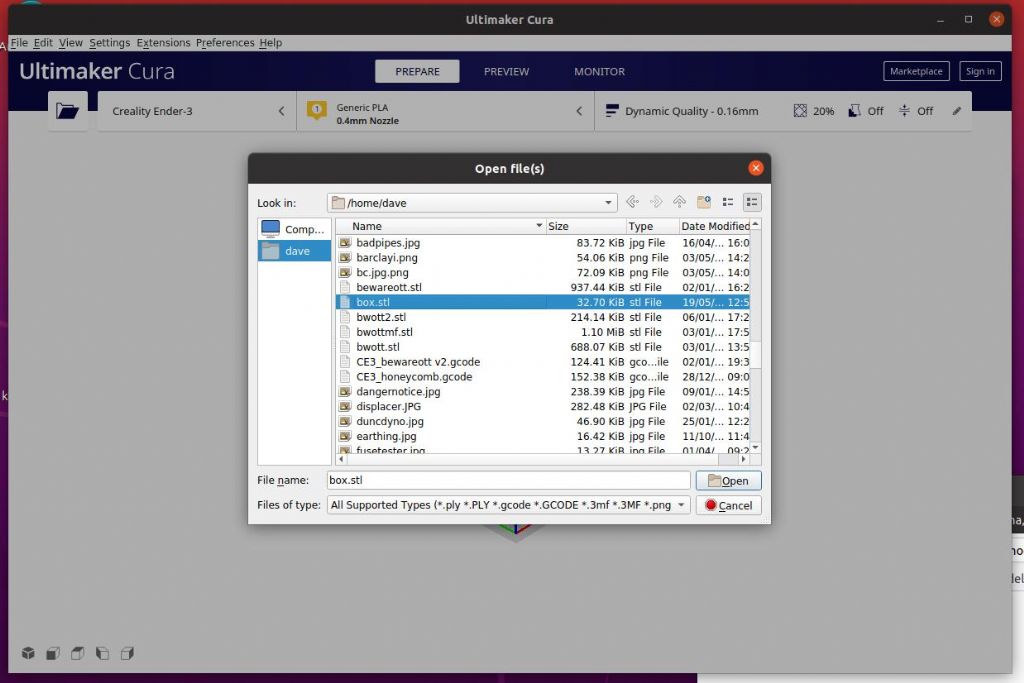
Task: Switch to the PREPARE stage
Action: click(x=417, y=71)
